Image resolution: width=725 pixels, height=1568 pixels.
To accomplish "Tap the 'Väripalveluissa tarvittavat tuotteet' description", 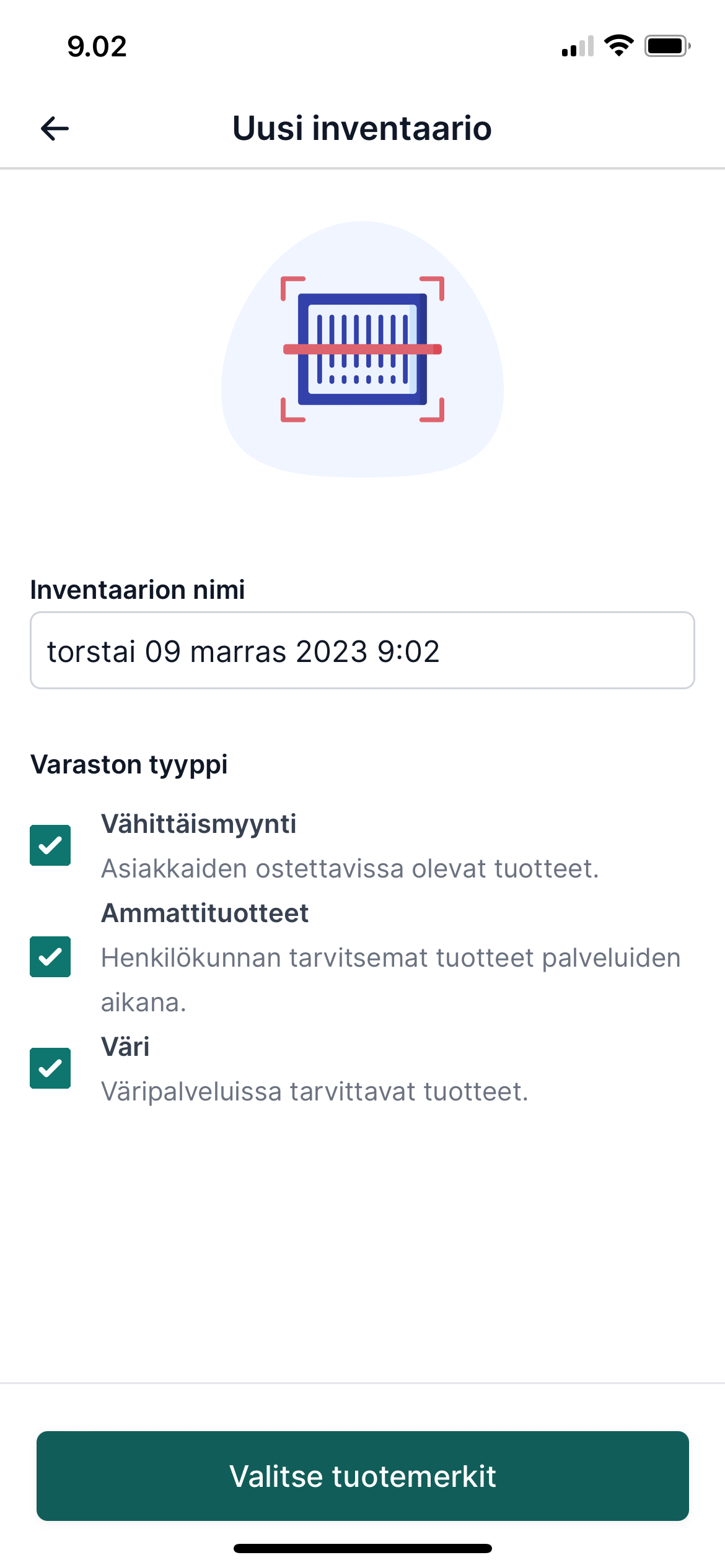I will tap(315, 1091).
